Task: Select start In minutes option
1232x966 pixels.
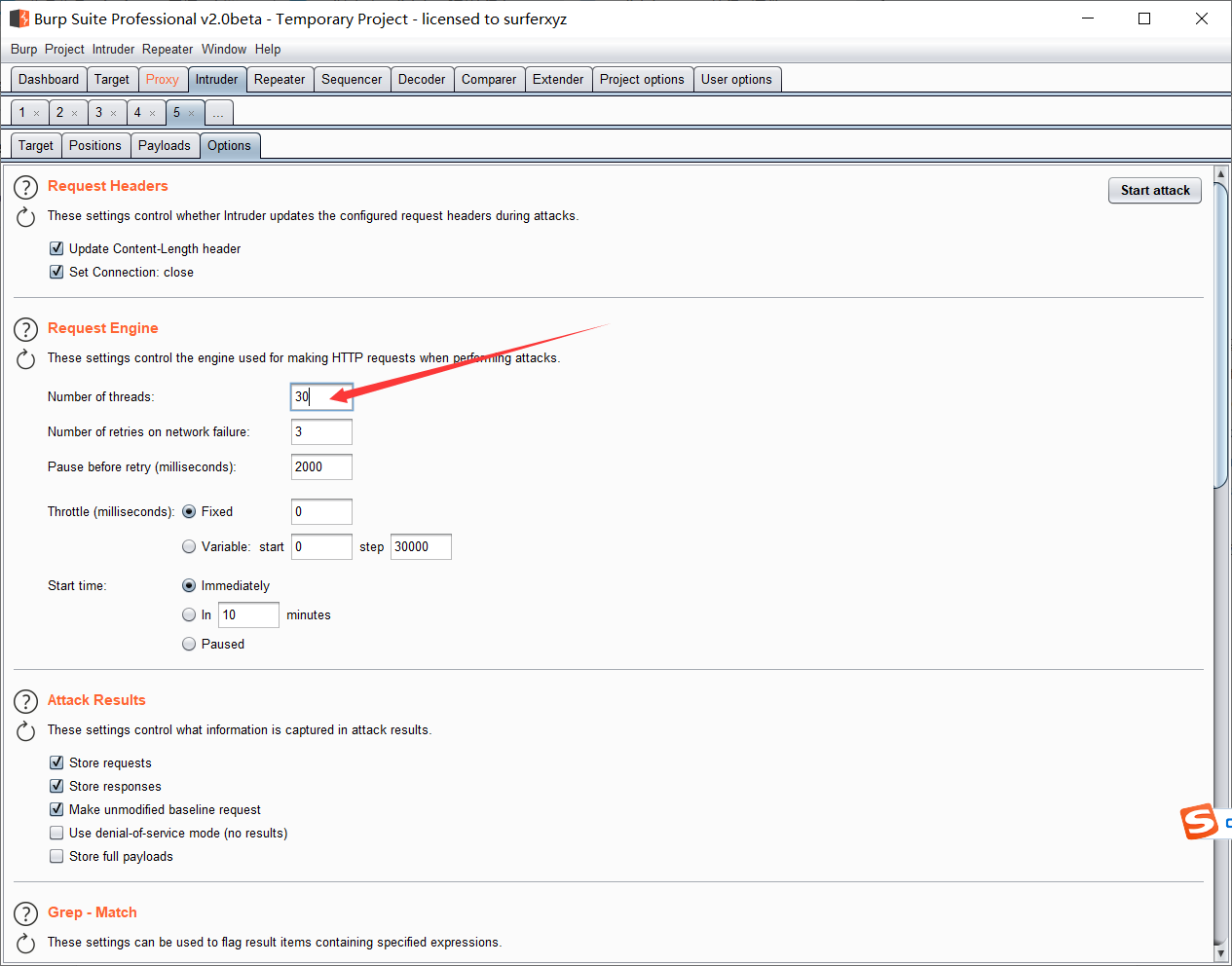Action: click(189, 614)
